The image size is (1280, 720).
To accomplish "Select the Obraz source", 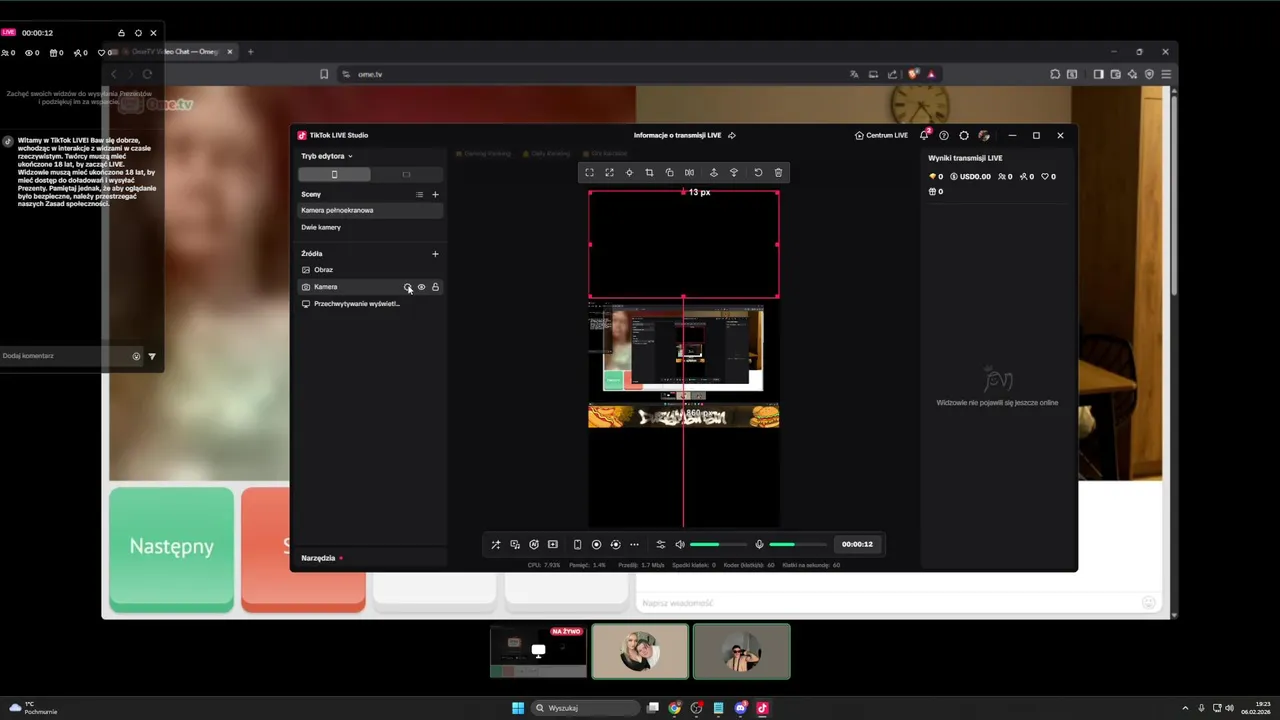I will tap(370, 270).
